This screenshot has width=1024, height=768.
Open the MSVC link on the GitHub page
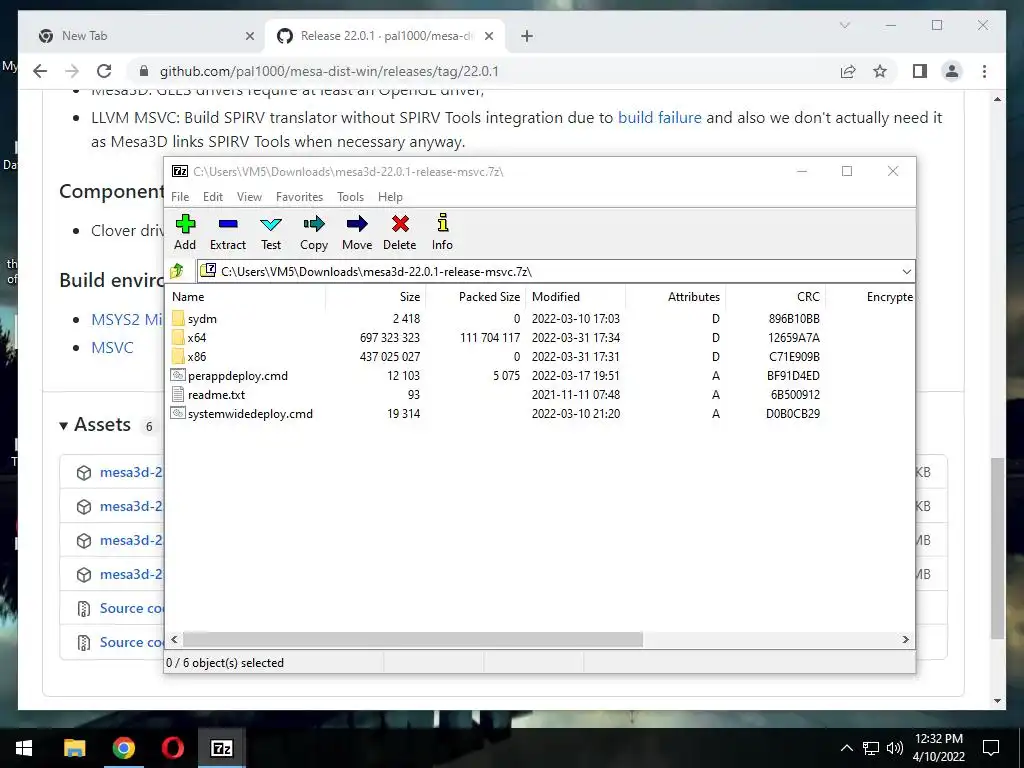click(112, 347)
